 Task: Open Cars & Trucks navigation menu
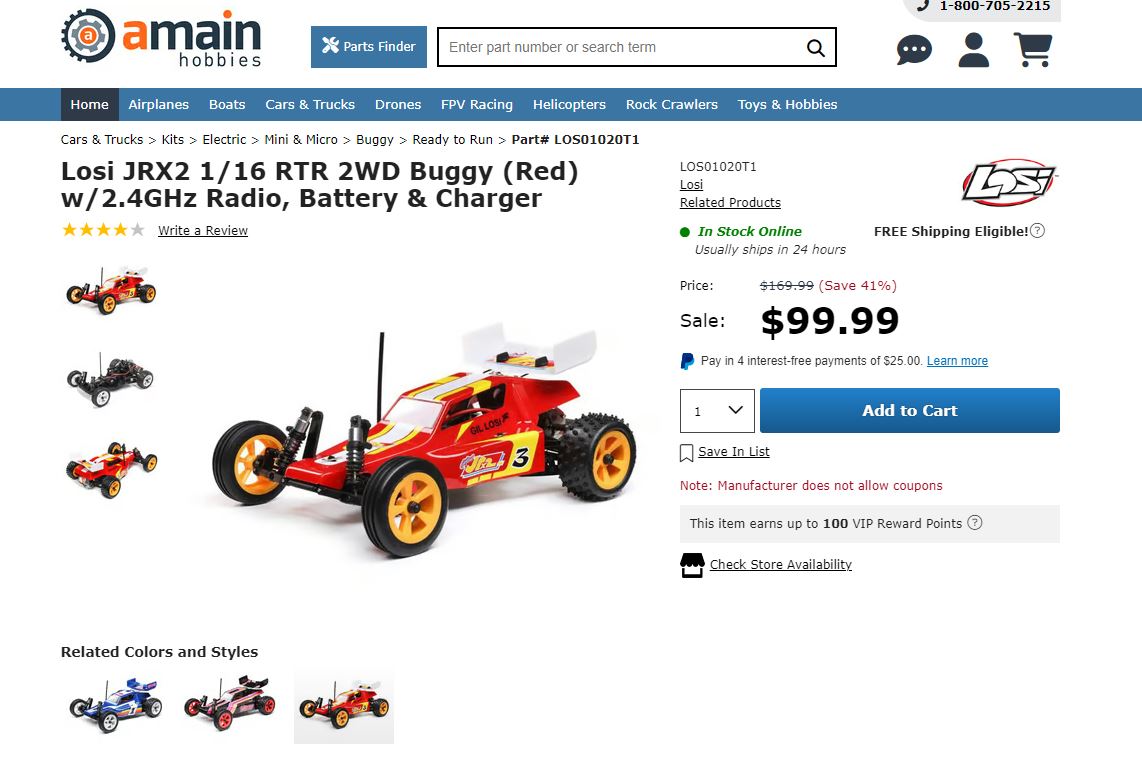(x=310, y=104)
